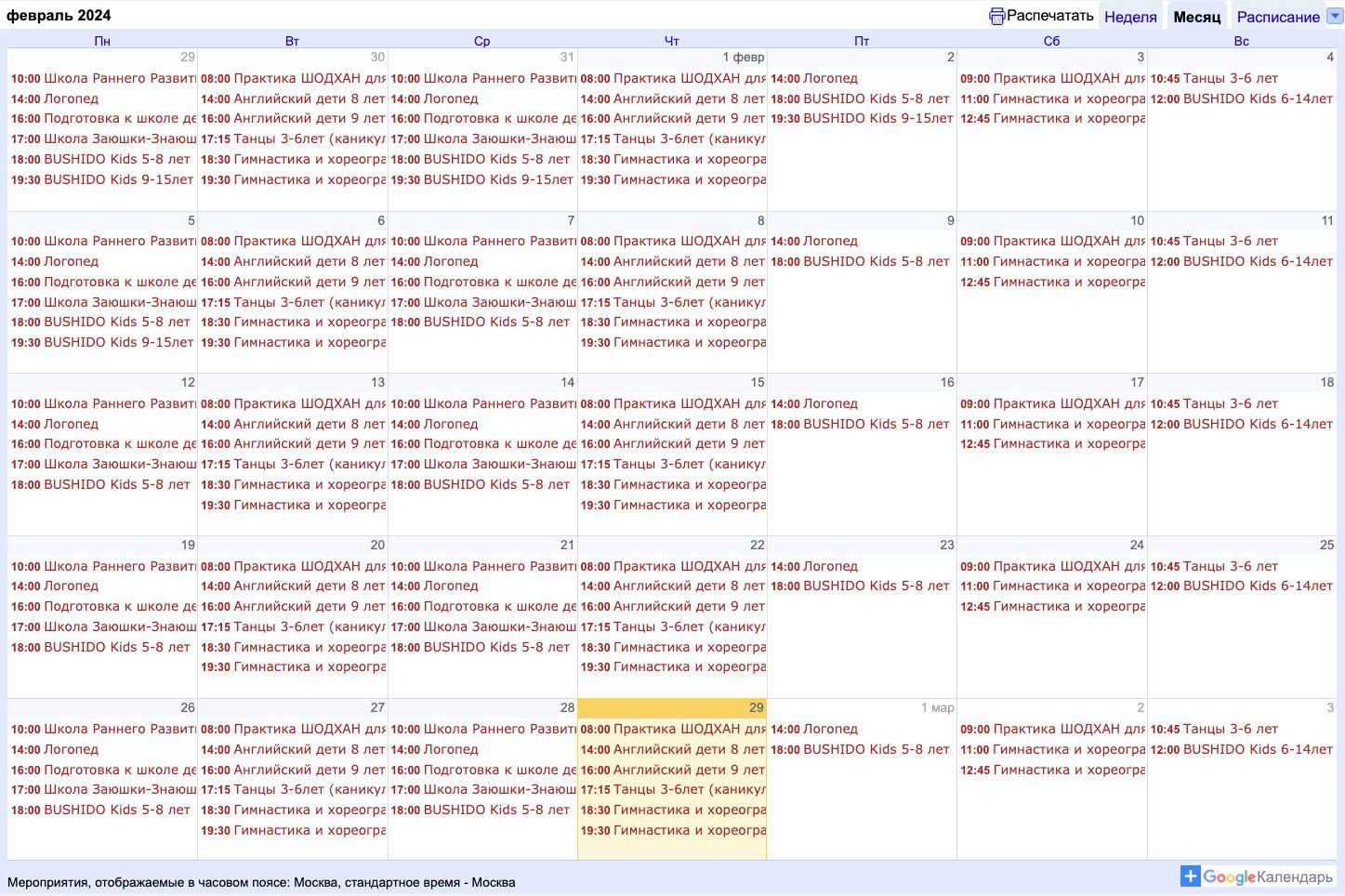1345x896 pixels.
Task: Open 18:00 BUSHIDO Kids 5-8 лет on March 1
Action: tap(876, 749)
